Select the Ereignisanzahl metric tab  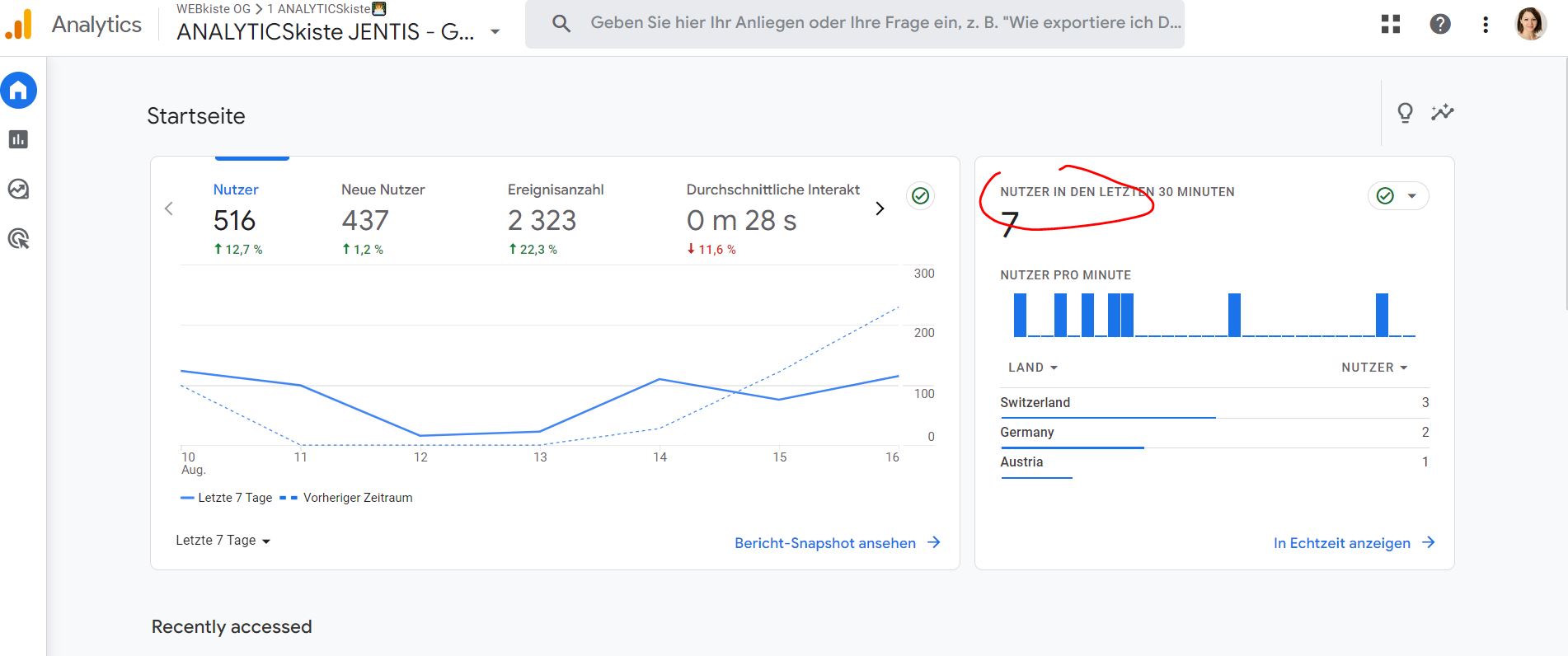point(555,218)
